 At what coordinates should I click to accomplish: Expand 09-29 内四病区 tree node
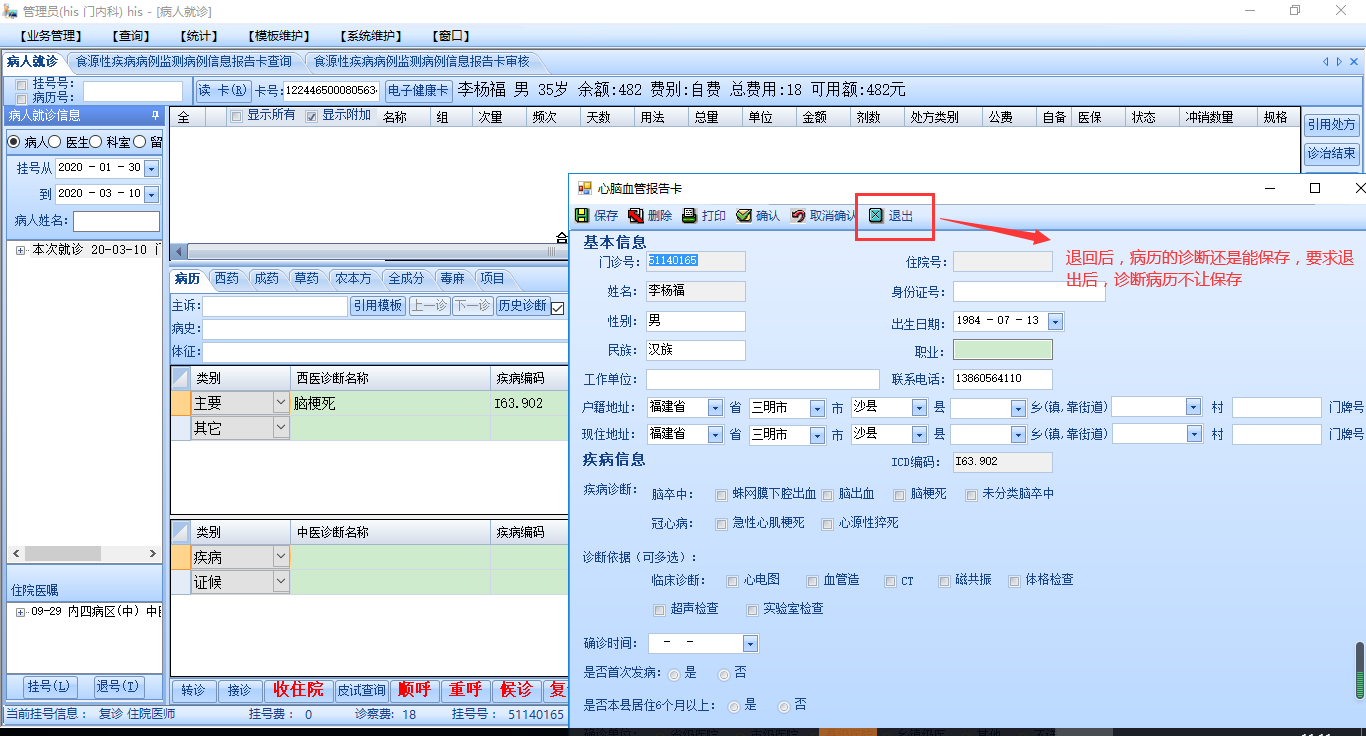[20, 612]
